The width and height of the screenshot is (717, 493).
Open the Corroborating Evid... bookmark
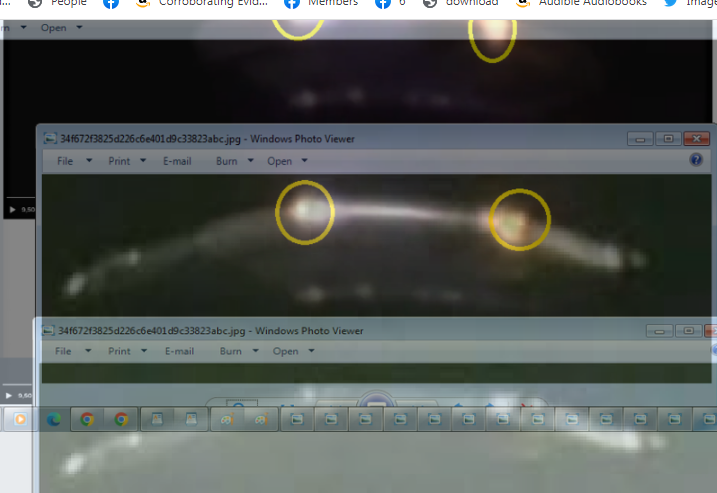[x=211, y=3]
